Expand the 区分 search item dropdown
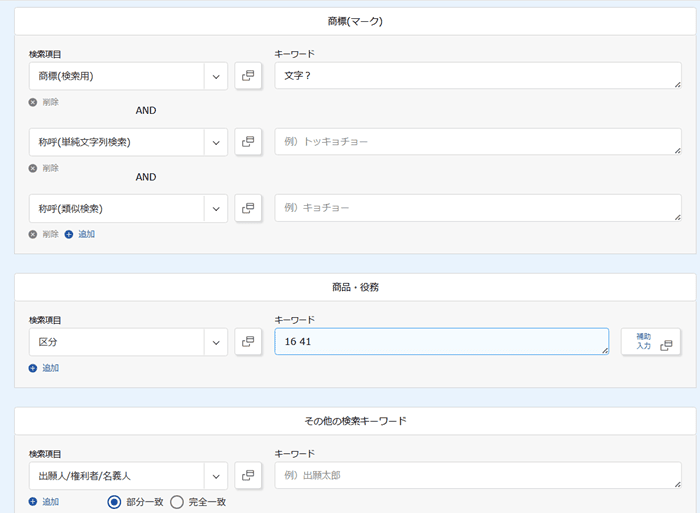The height and width of the screenshot is (513, 700). (215, 342)
